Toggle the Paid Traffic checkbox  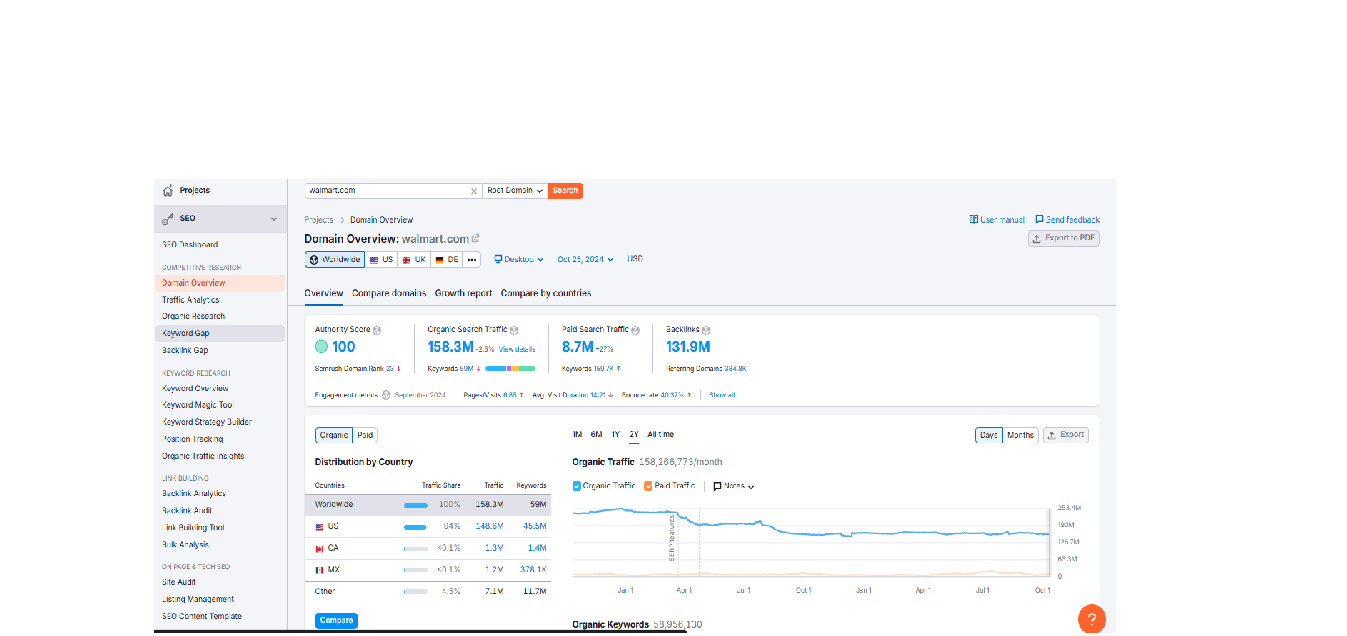[x=648, y=486]
